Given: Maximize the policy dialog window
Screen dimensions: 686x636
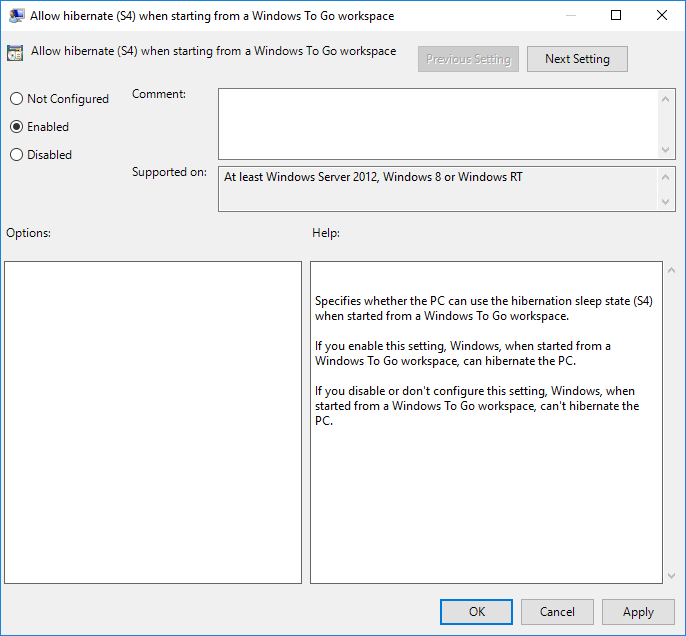Looking at the screenshot, I should point(616,15).
